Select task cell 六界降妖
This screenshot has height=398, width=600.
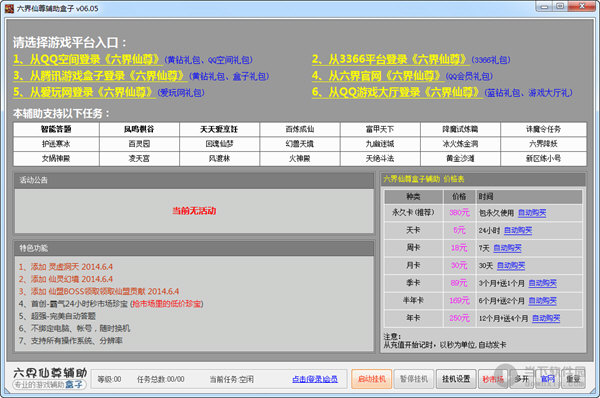(543, 144)
